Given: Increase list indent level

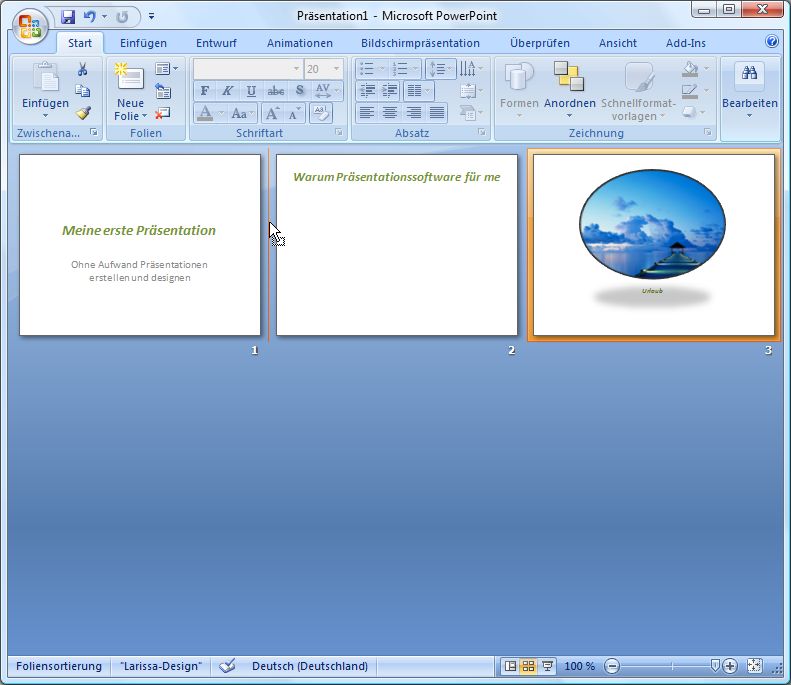Looking at the screenshot, I should click(390, 91).
